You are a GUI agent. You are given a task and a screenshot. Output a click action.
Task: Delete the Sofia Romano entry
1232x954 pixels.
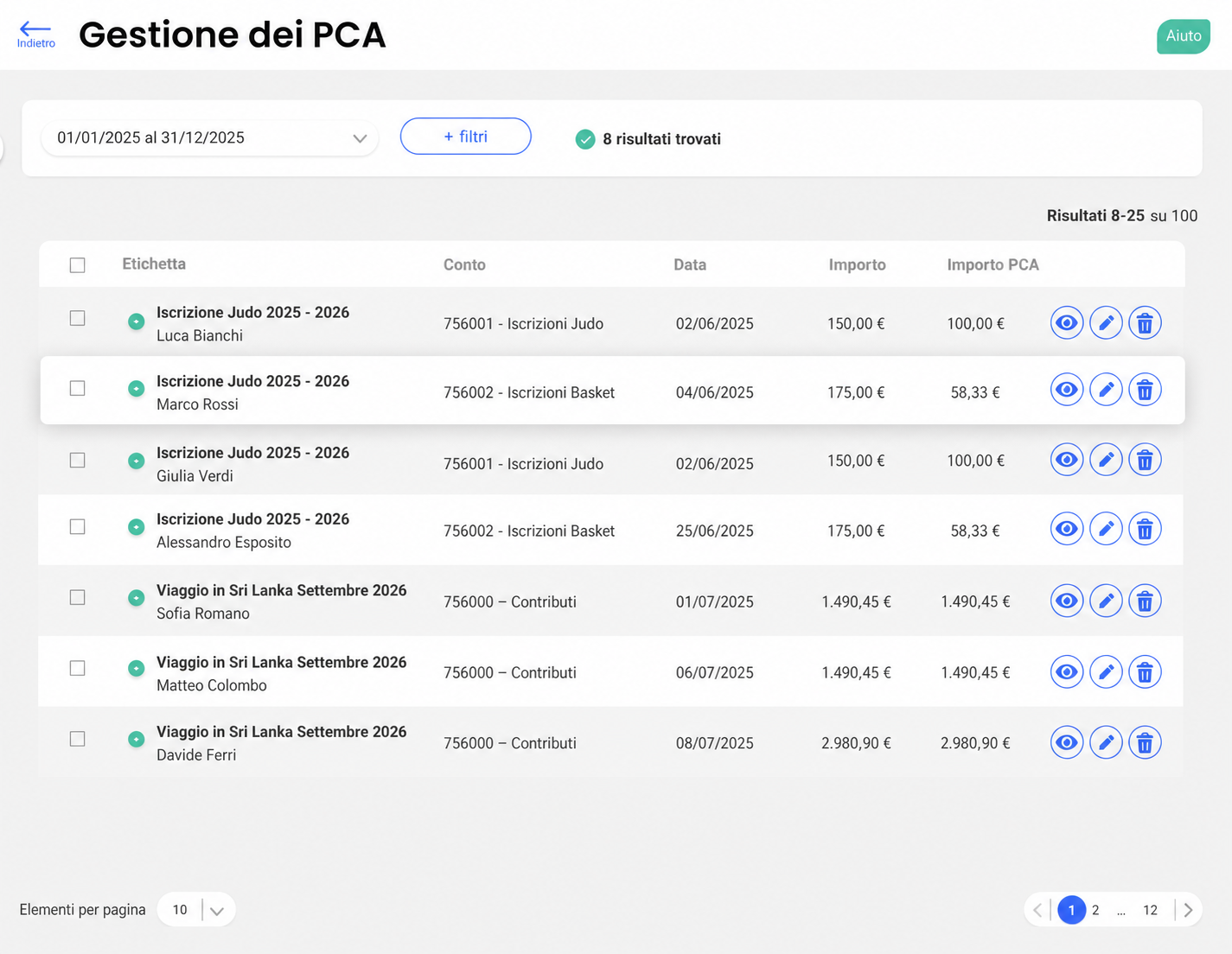1145,600
